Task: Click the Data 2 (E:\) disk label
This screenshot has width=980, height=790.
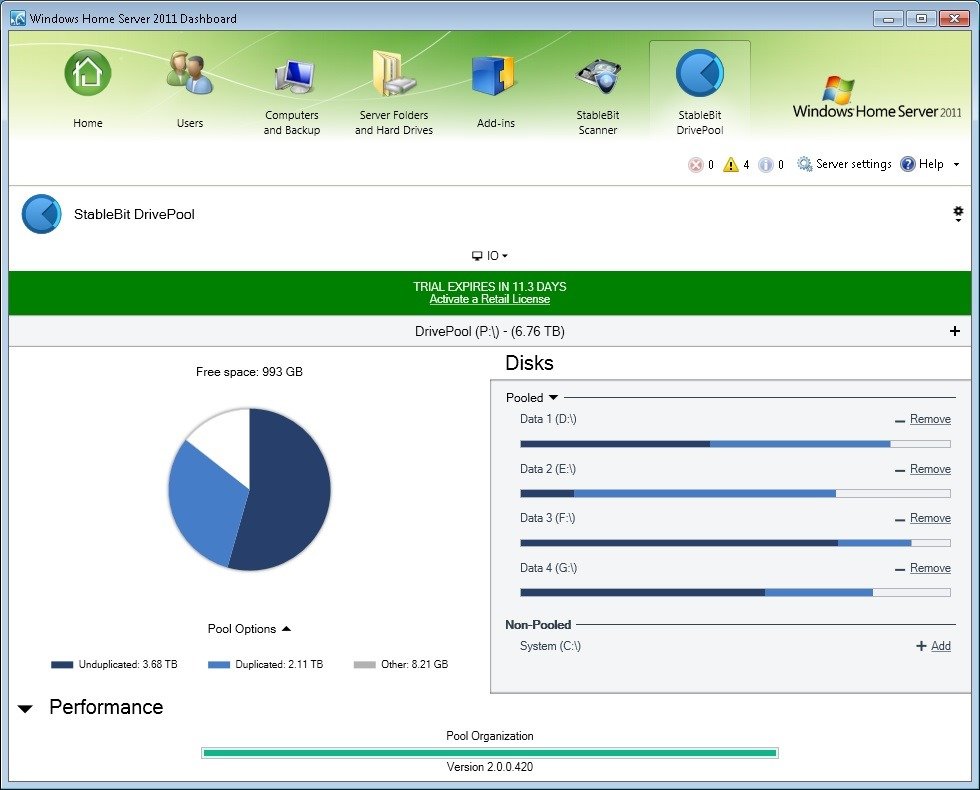Action: point(548,469)
